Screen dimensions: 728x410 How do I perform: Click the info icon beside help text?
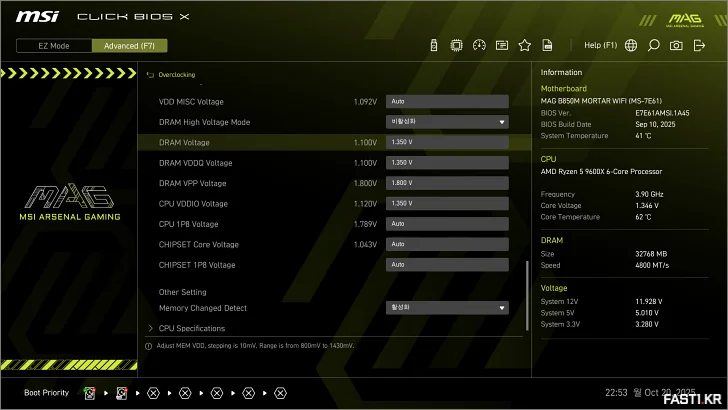point(149,346)
